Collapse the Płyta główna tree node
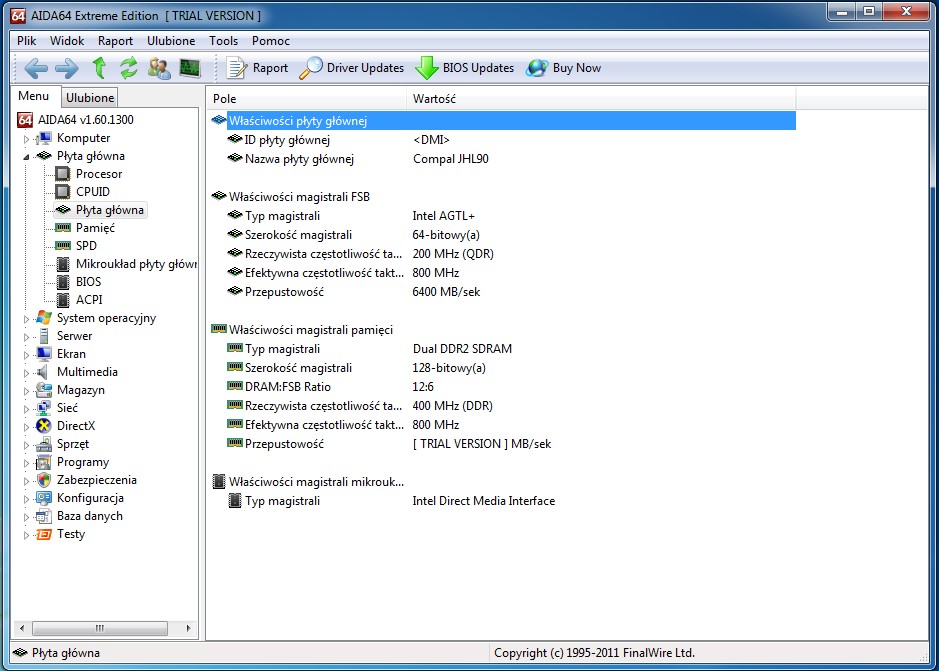This screenshot has height=671, width=939. click(27, 157)
